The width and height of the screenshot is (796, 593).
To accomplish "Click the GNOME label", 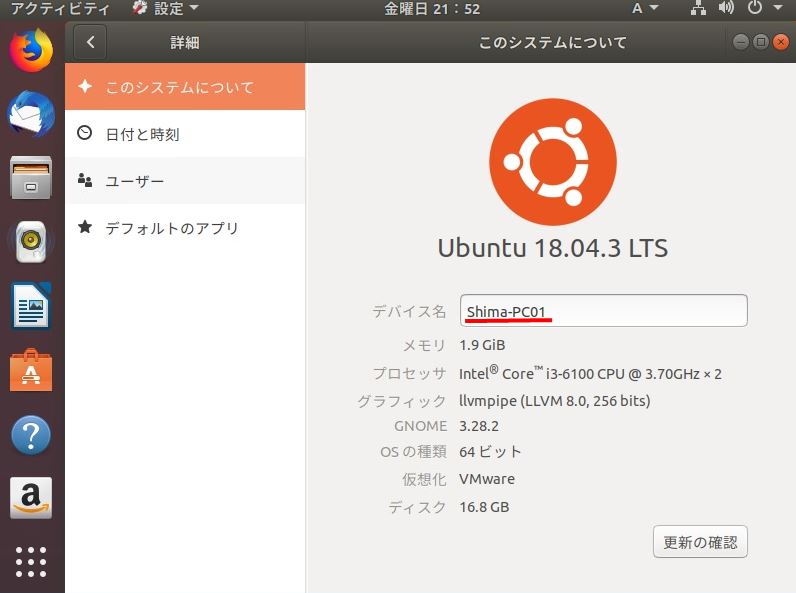I will point(420,426).
